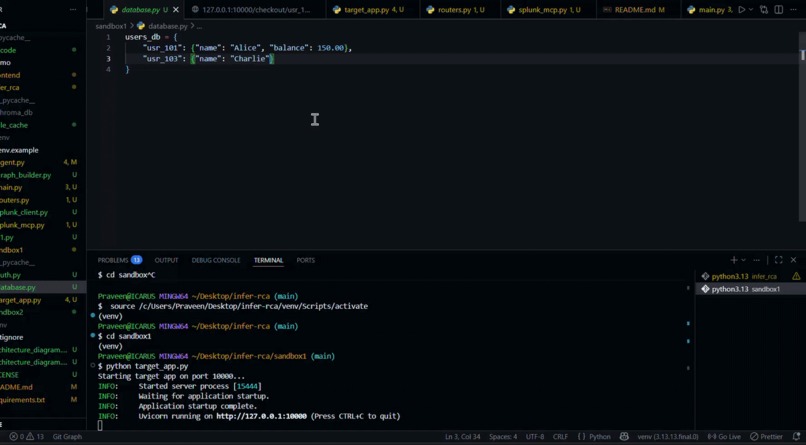Click sandbox1 in the breadcrumb
This screenshot has width=806, height=445.
coord(111,26)
